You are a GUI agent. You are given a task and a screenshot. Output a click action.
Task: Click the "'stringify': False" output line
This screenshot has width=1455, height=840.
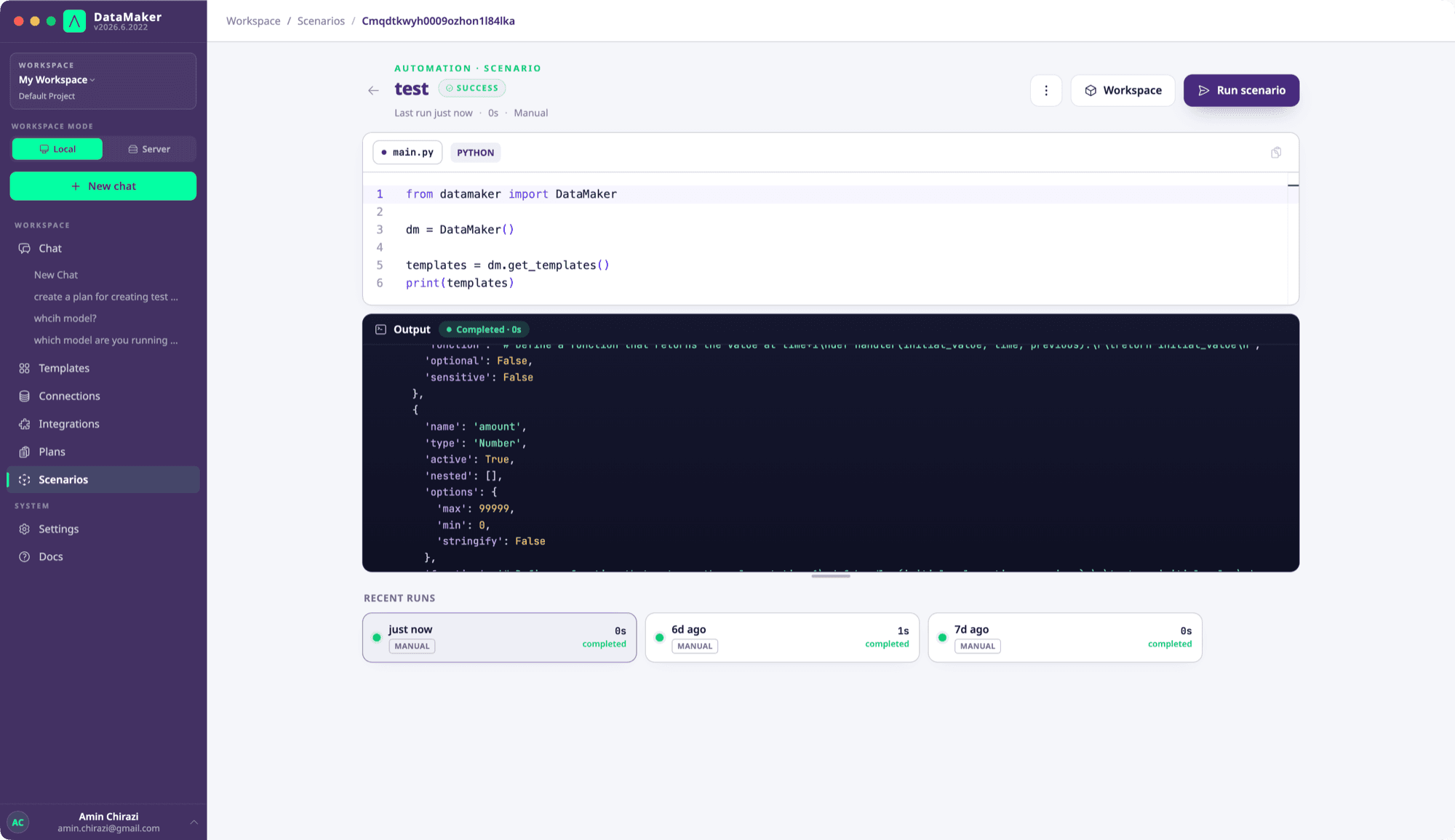tap(491, 542)
